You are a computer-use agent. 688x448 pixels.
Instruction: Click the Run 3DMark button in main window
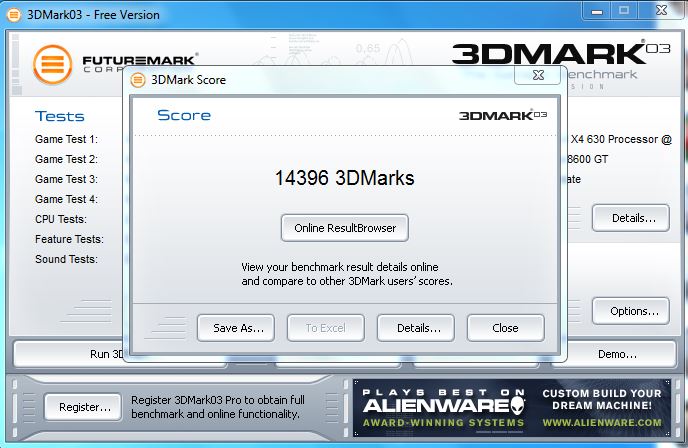(68, 354)
